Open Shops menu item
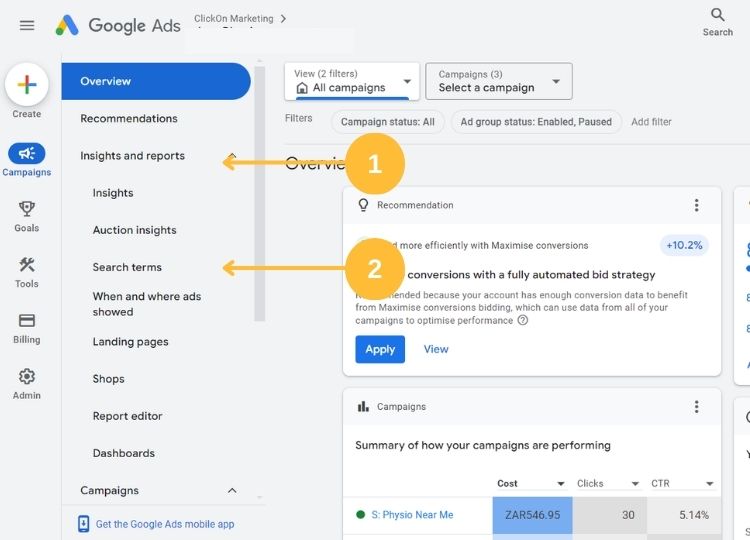The height and width of the screenshot is (540, 750). pos(109,379)
